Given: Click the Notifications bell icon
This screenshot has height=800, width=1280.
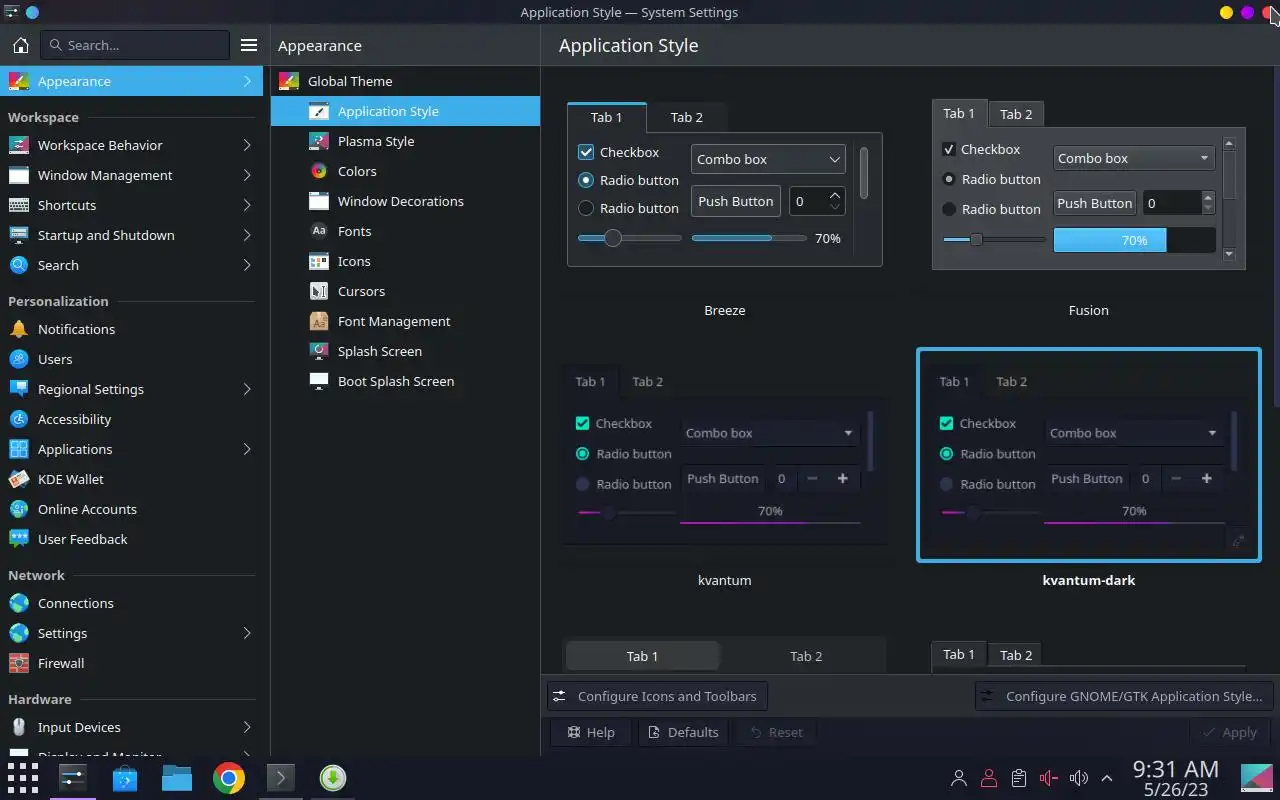Looking at the screenshot, I should 18,329.
